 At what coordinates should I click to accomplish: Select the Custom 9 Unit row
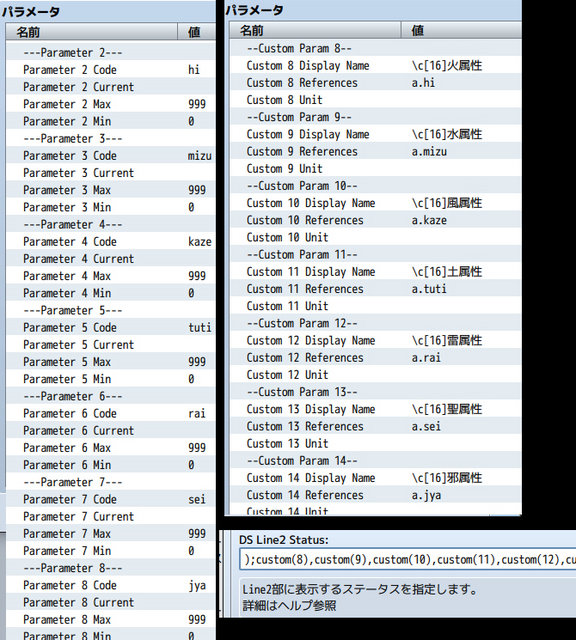(376, 169)
